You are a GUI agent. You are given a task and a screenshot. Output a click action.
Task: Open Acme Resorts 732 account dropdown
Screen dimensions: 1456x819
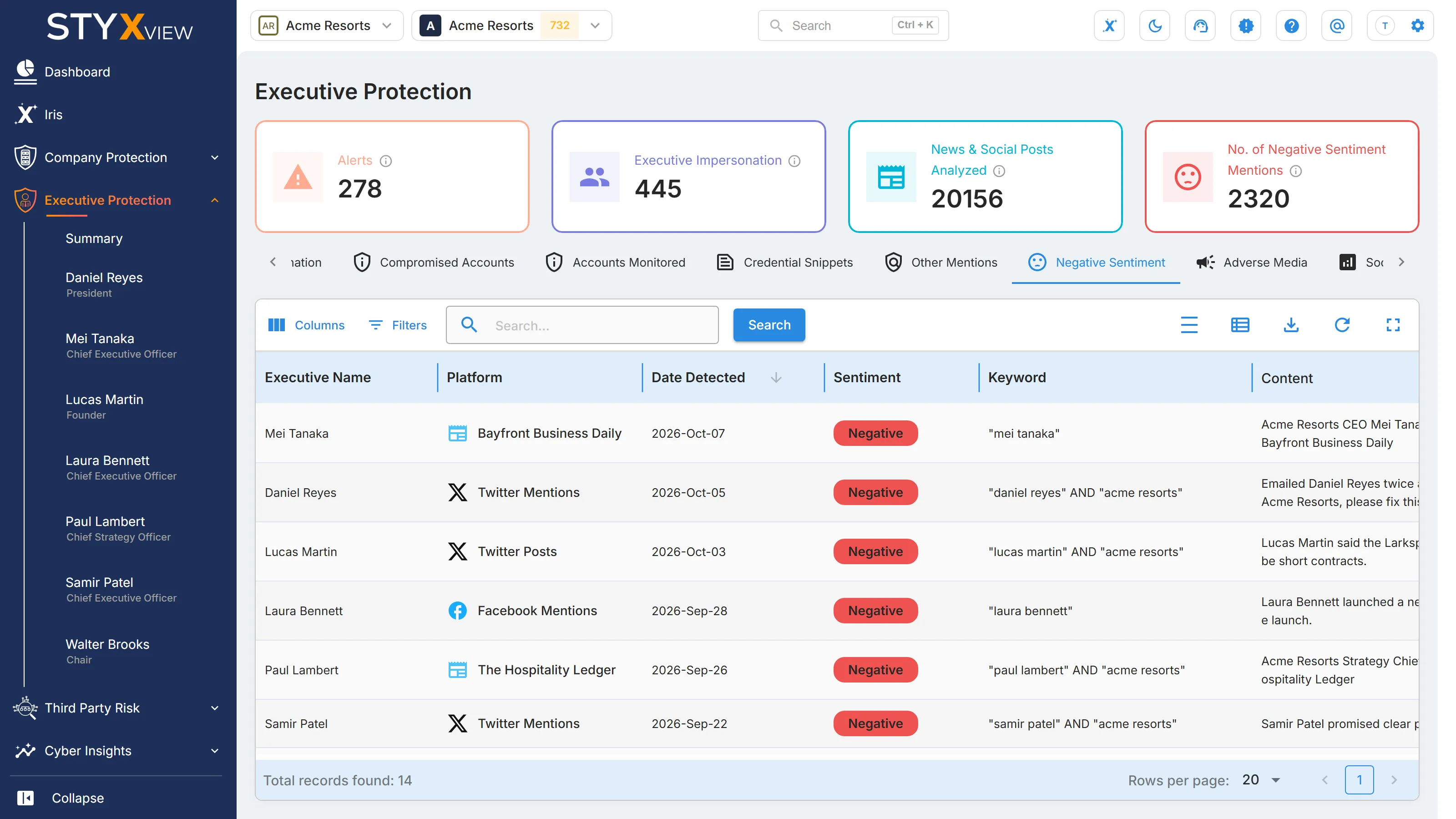pos(511,25)
